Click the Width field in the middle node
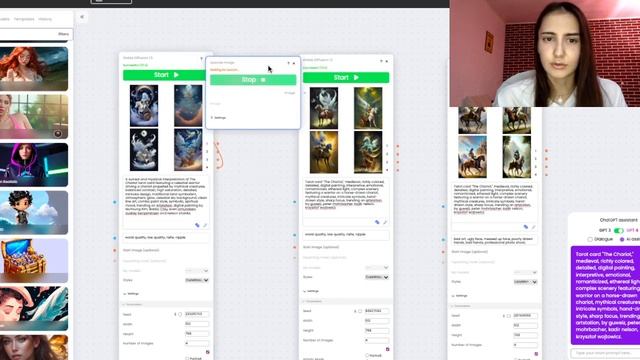This screenshot has width=640, height=360. (x=377, y=321)
